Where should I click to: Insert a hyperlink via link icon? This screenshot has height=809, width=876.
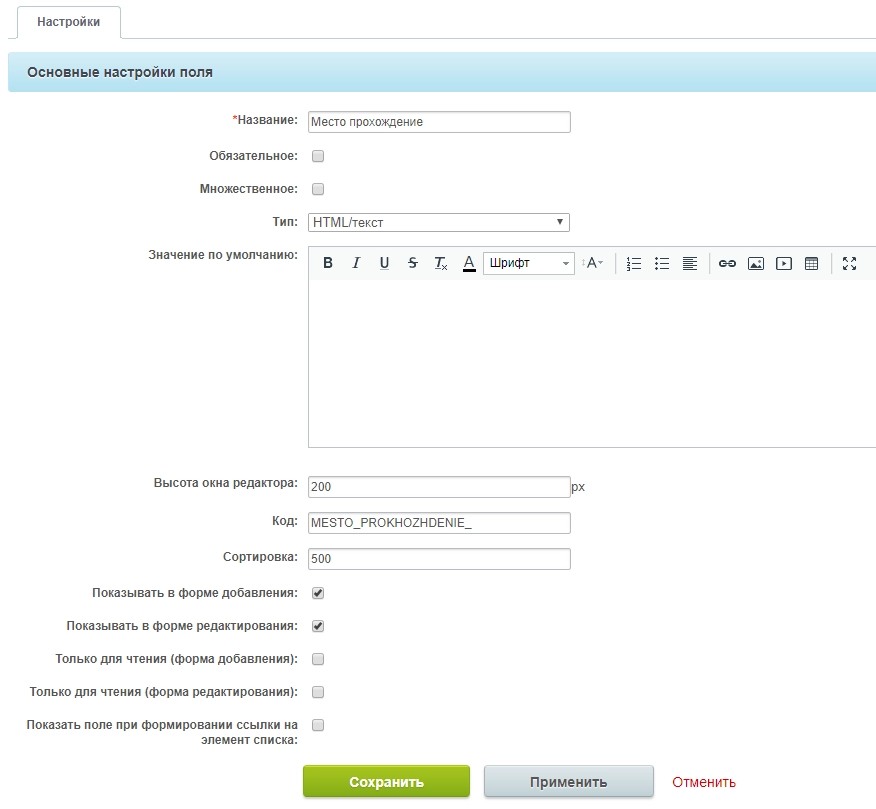tap(727, 263)
